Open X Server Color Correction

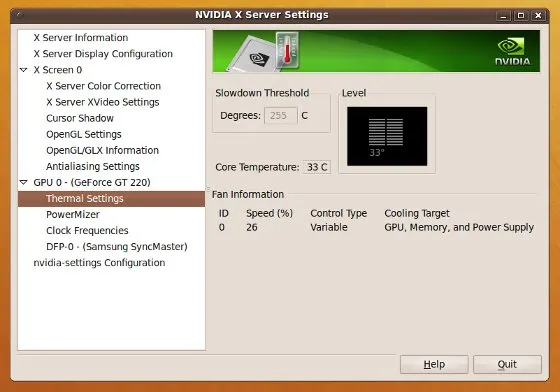tap(104, 86)
